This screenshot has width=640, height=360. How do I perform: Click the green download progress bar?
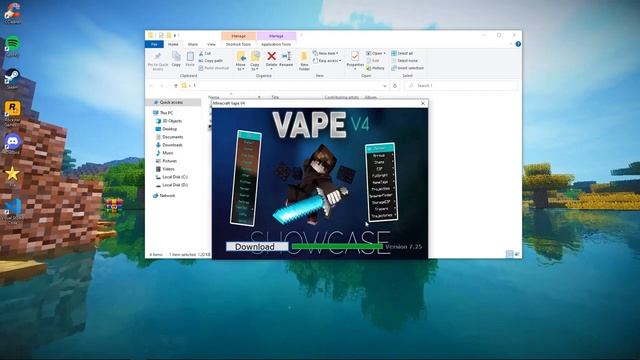(337, 247)
